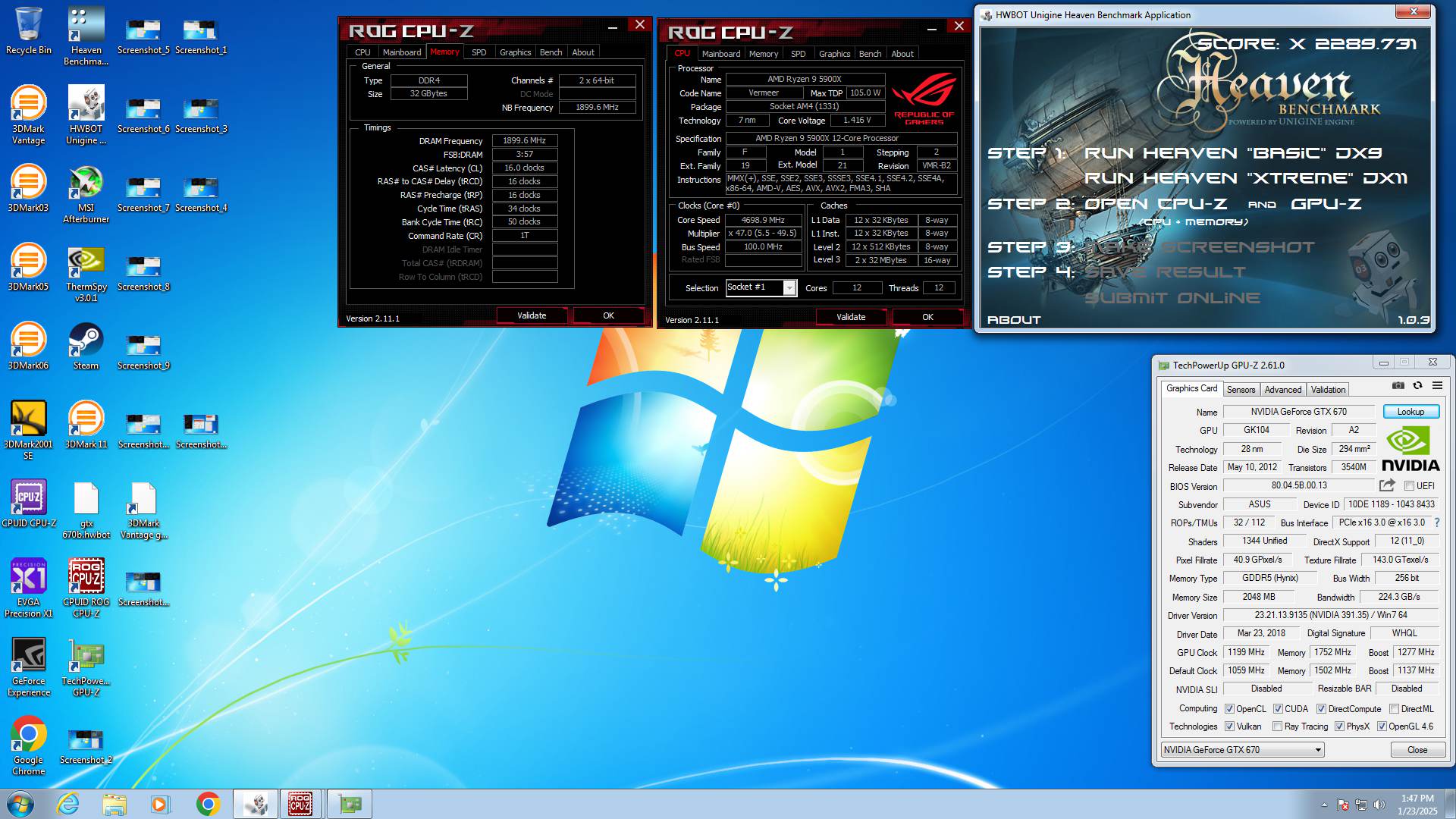
Task: Click Run Heaven Xtreme DX11 link
Action: [x=1246, y=178]
